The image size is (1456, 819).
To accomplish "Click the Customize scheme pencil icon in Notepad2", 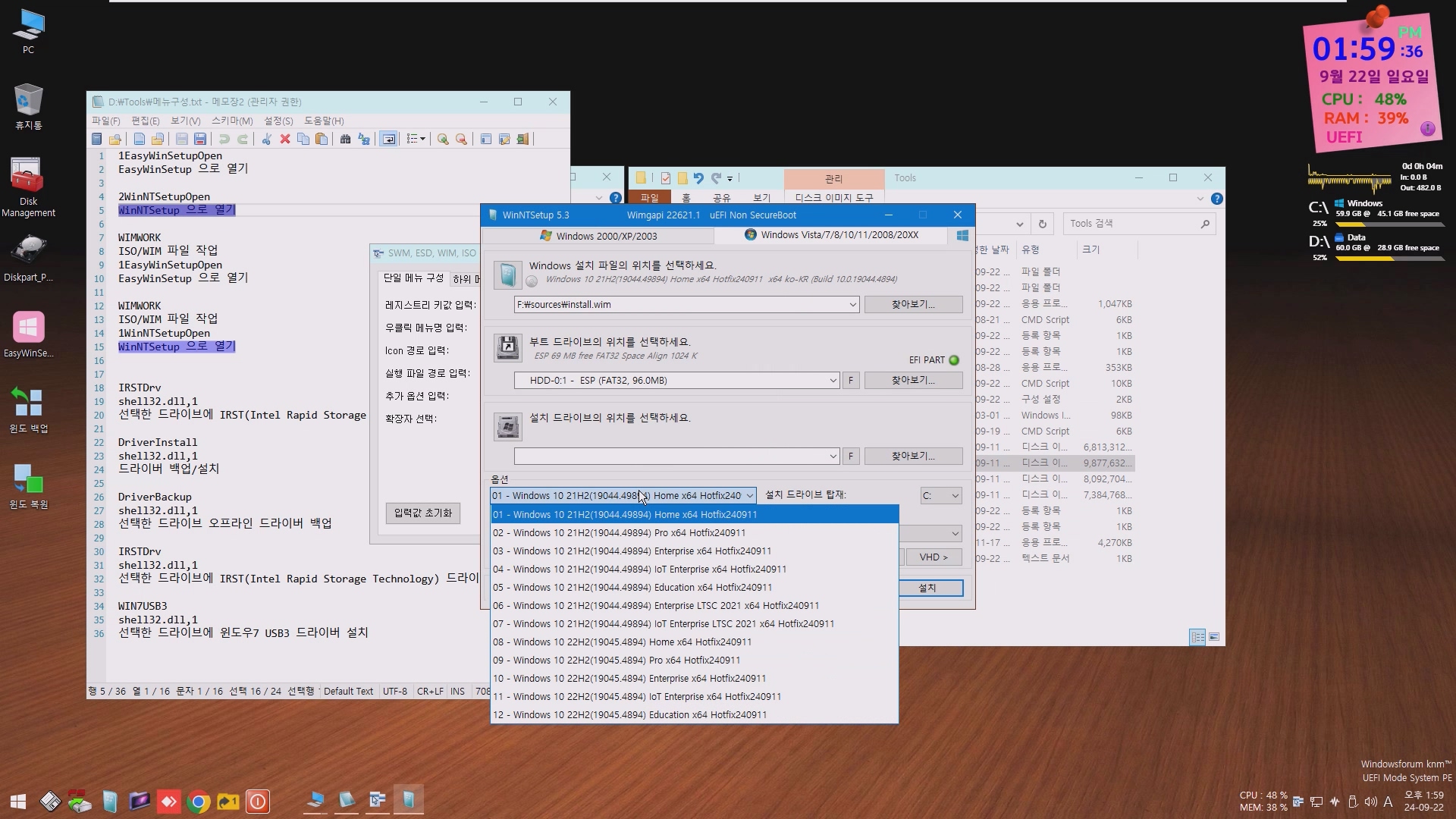I will tap(504, 139).
